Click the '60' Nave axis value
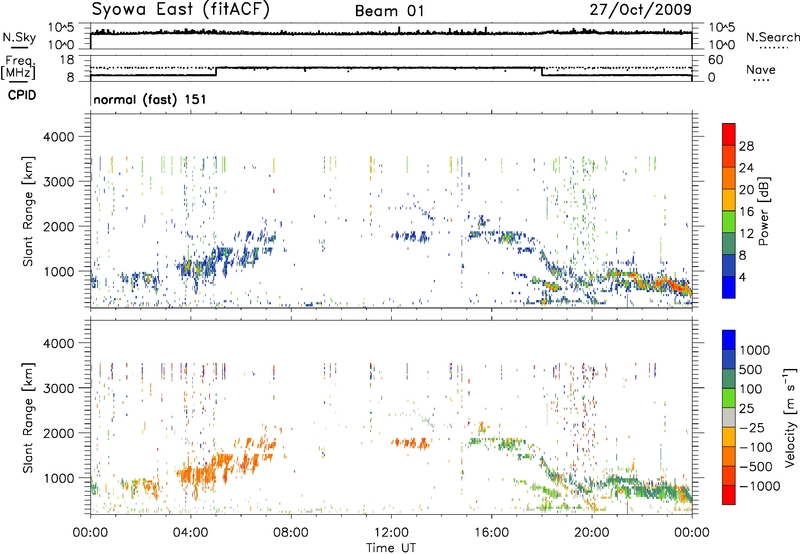The width and height of the screenshot is (800, 554). pos(715,60)
